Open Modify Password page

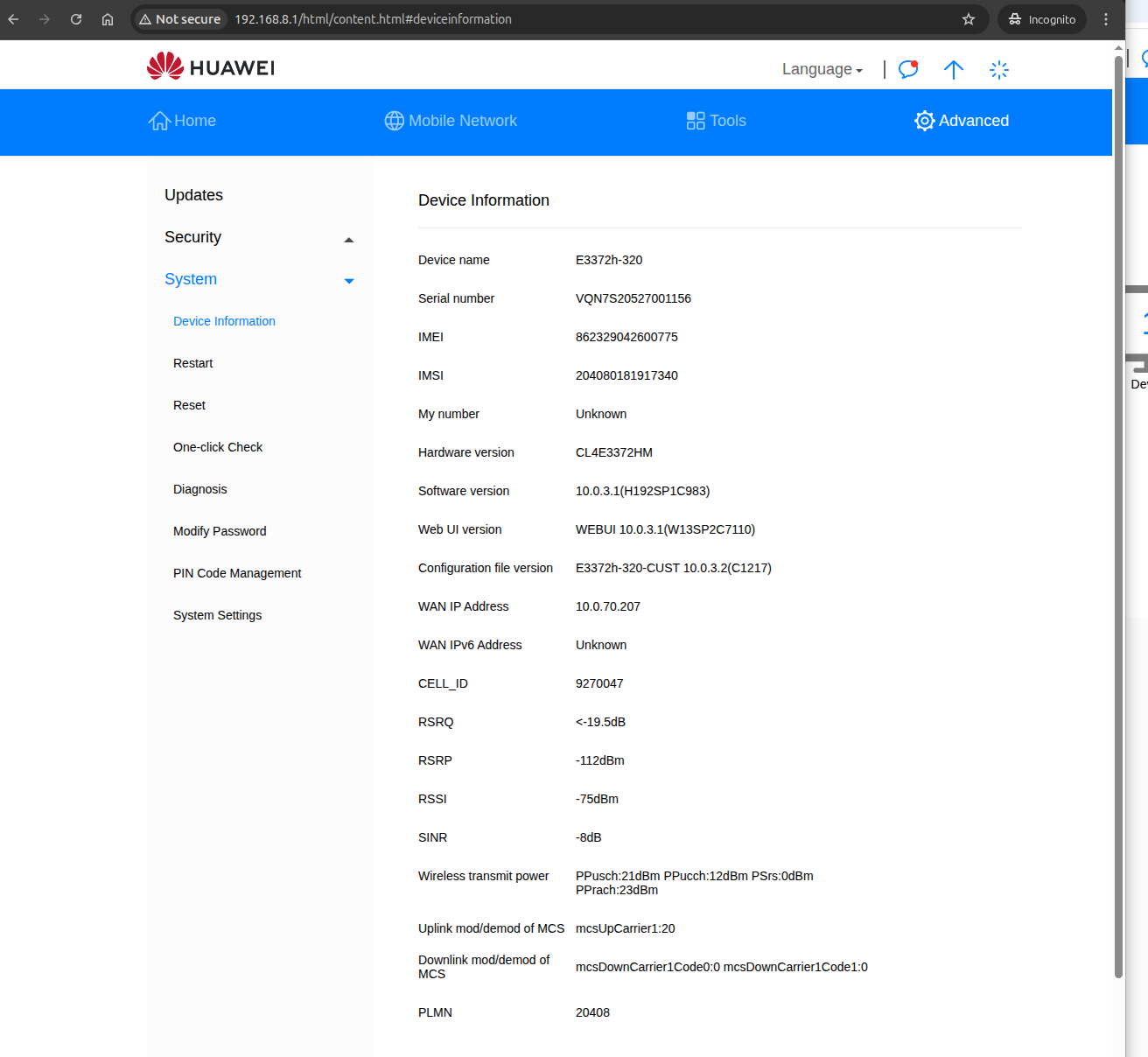(220, 531)
